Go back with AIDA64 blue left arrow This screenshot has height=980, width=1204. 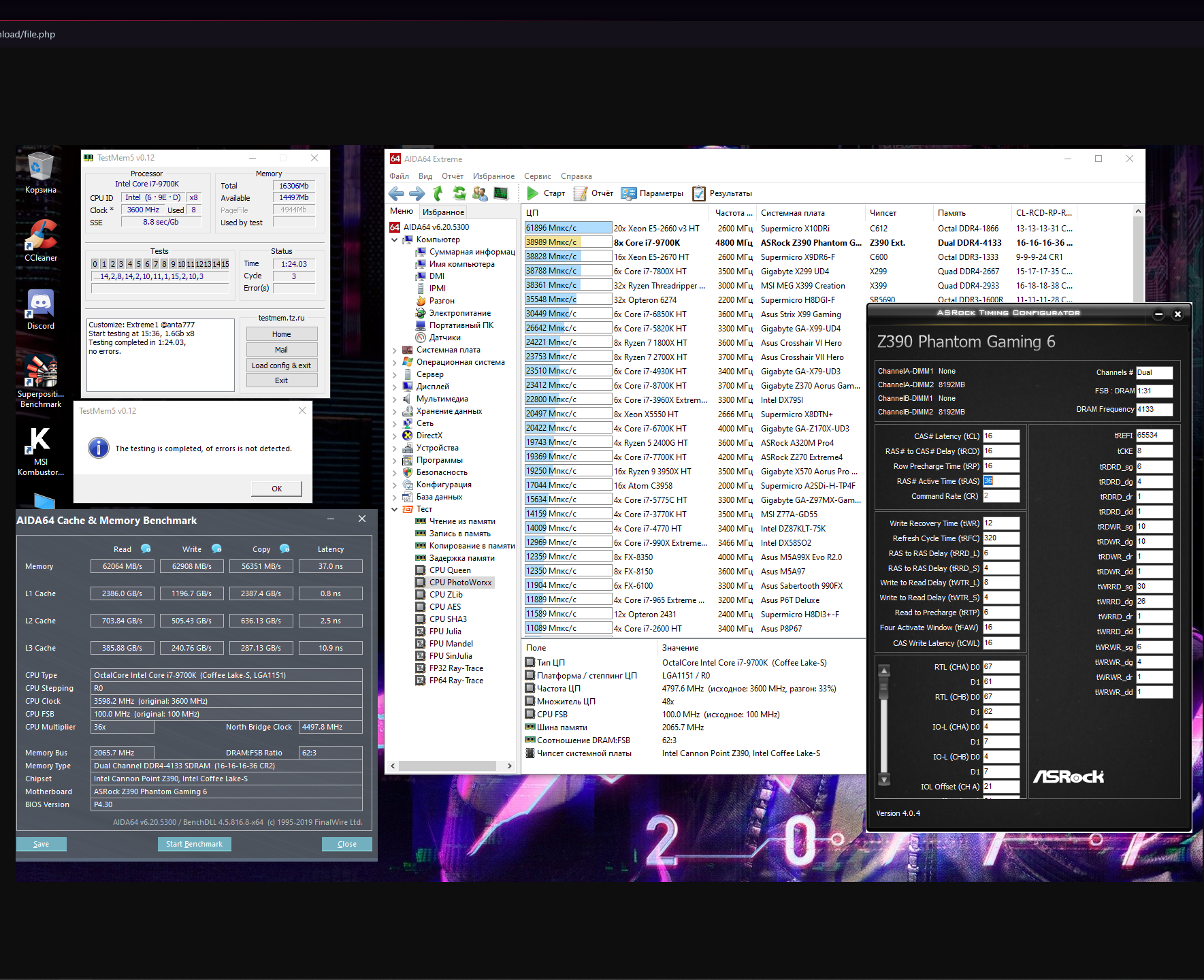pos(396,194)
